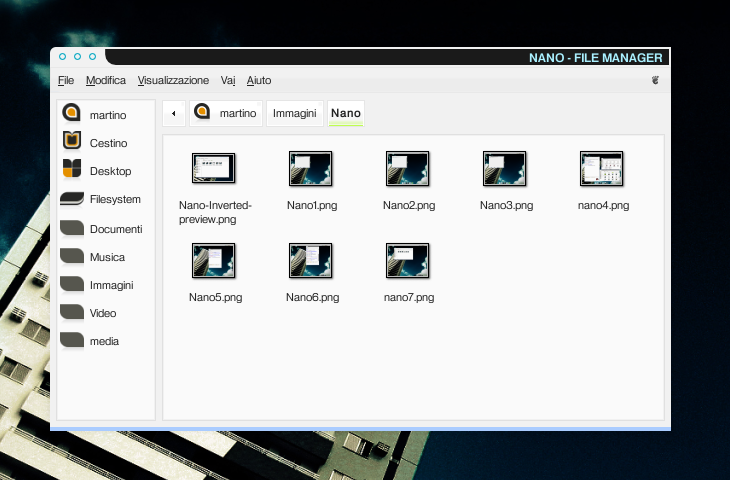
Task: Open the Immagini folder icon in sidebar
Action: 72,284
